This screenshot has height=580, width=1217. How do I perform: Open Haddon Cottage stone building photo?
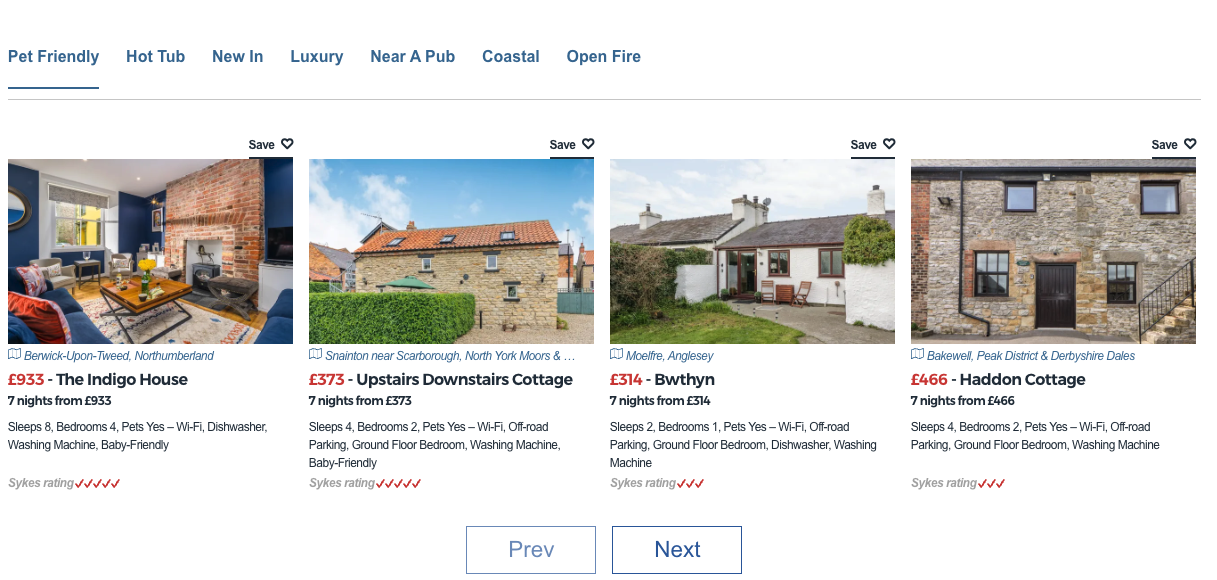(1053, 251)
